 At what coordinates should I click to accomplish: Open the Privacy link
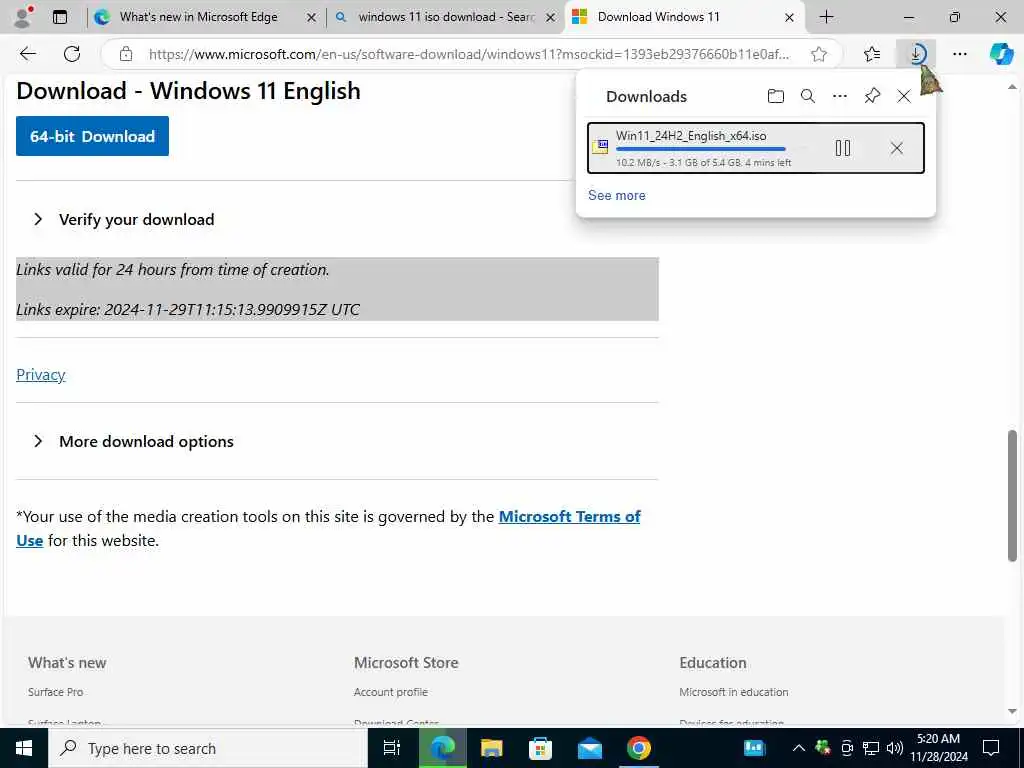[40, 375]
